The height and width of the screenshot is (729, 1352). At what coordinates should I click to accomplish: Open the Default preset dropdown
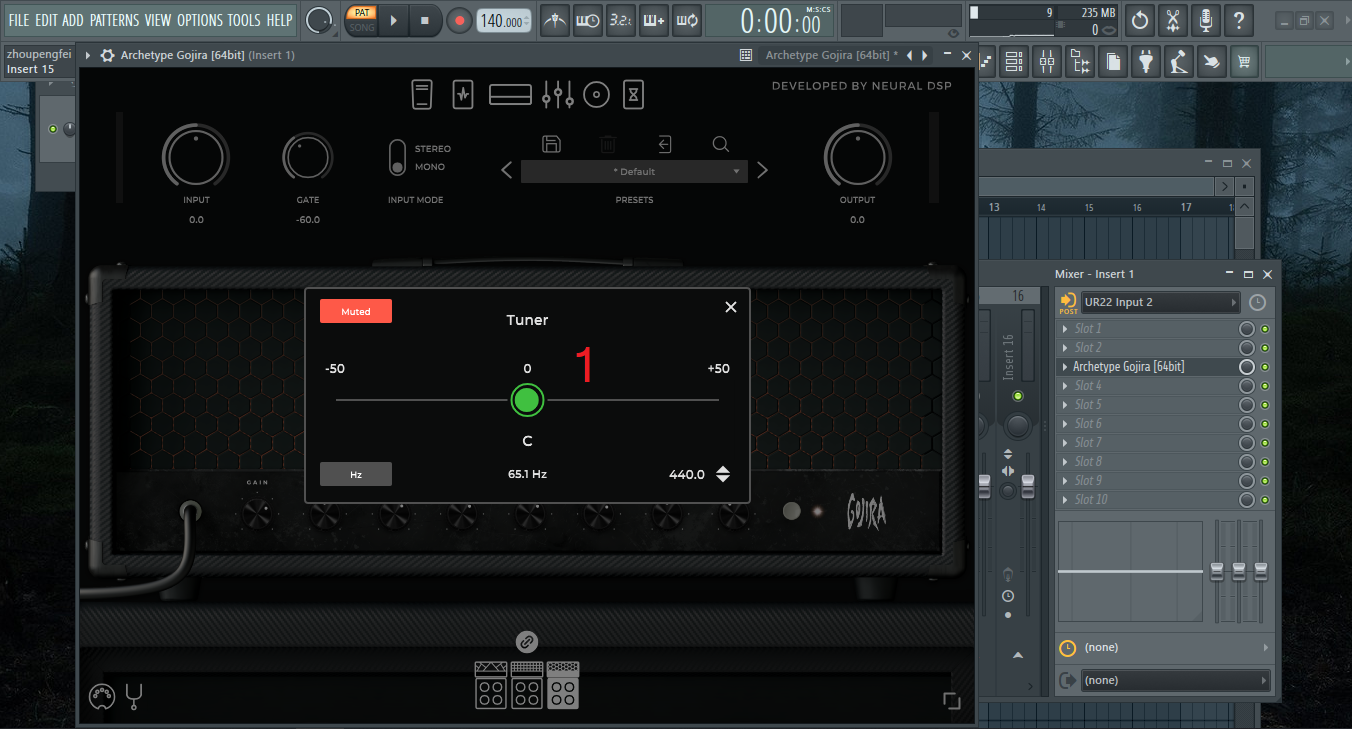pyautogui.click(x=634, y=171)
